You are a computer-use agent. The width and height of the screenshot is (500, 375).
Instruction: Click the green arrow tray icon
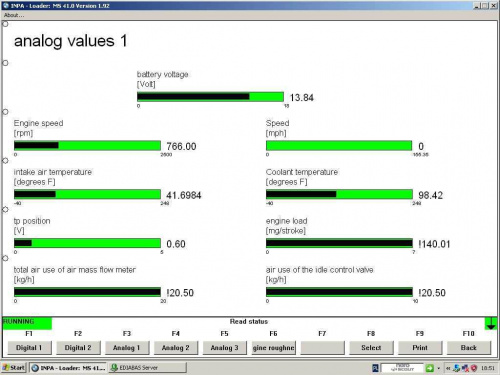pyautogui.click(x=429, y=368)
